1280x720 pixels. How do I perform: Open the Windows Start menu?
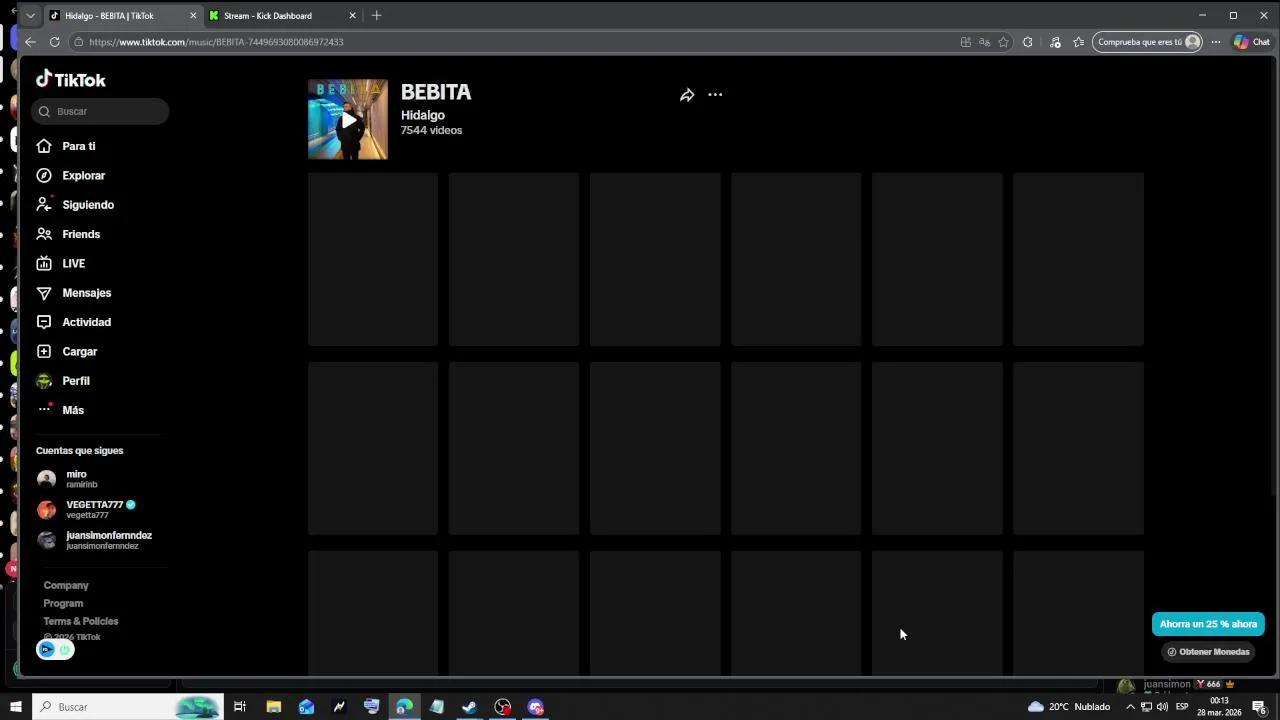click(x=15, y=707)
